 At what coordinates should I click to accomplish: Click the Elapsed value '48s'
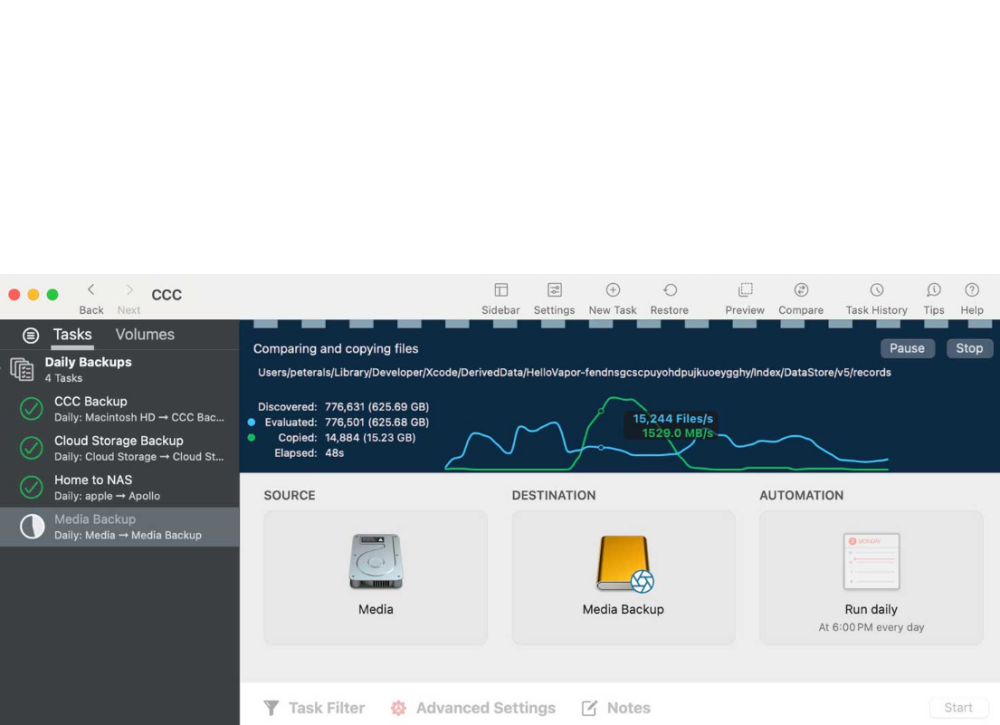334,453
